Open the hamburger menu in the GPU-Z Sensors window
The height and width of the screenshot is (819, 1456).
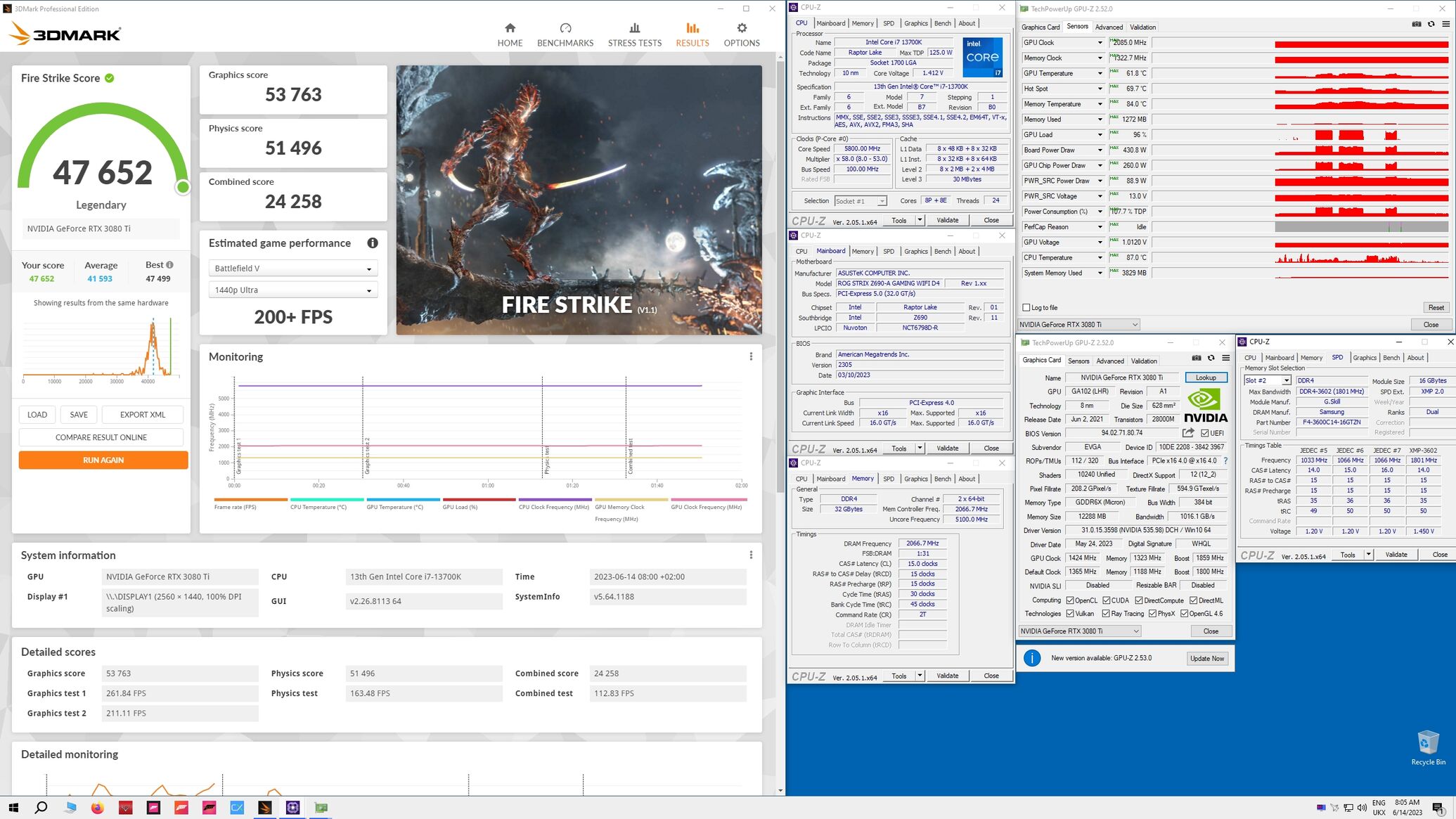point(1445,24)
